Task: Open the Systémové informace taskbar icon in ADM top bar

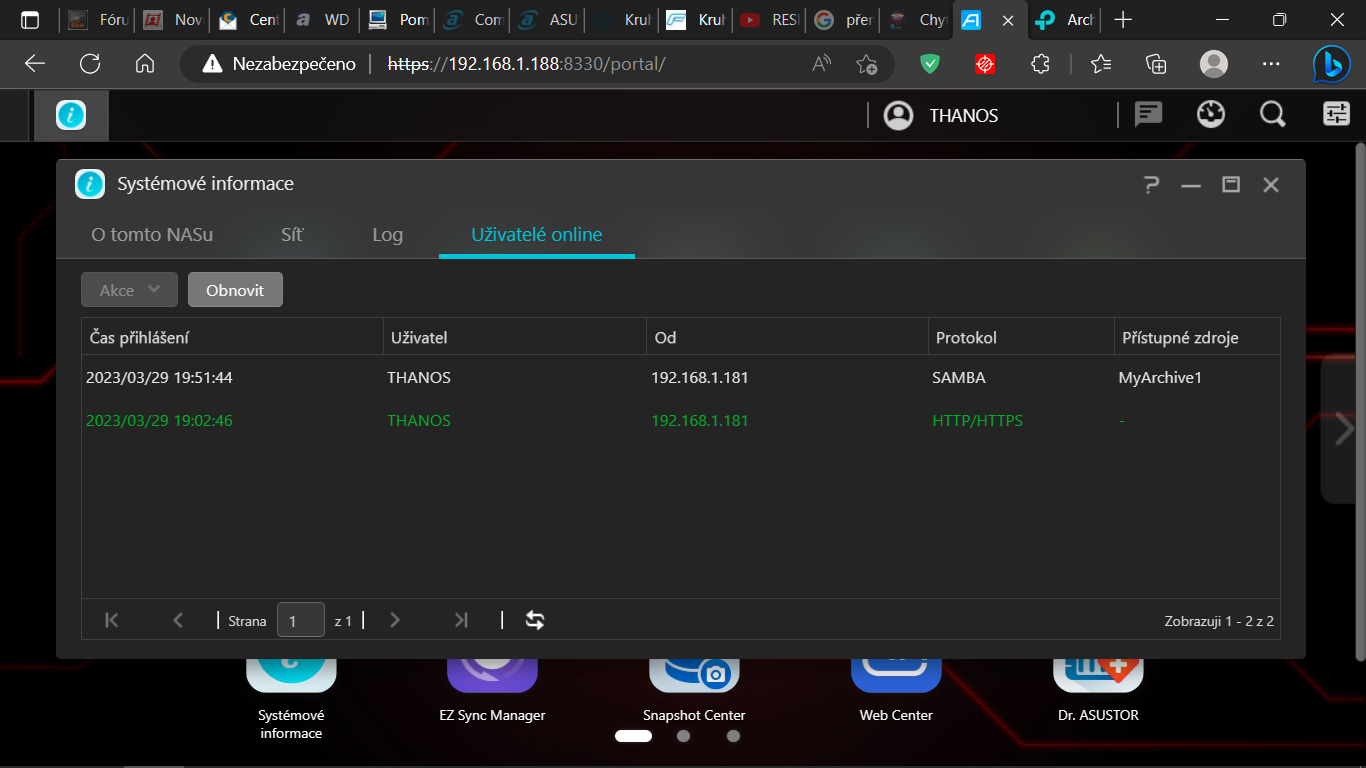Action: coord(71,115)
